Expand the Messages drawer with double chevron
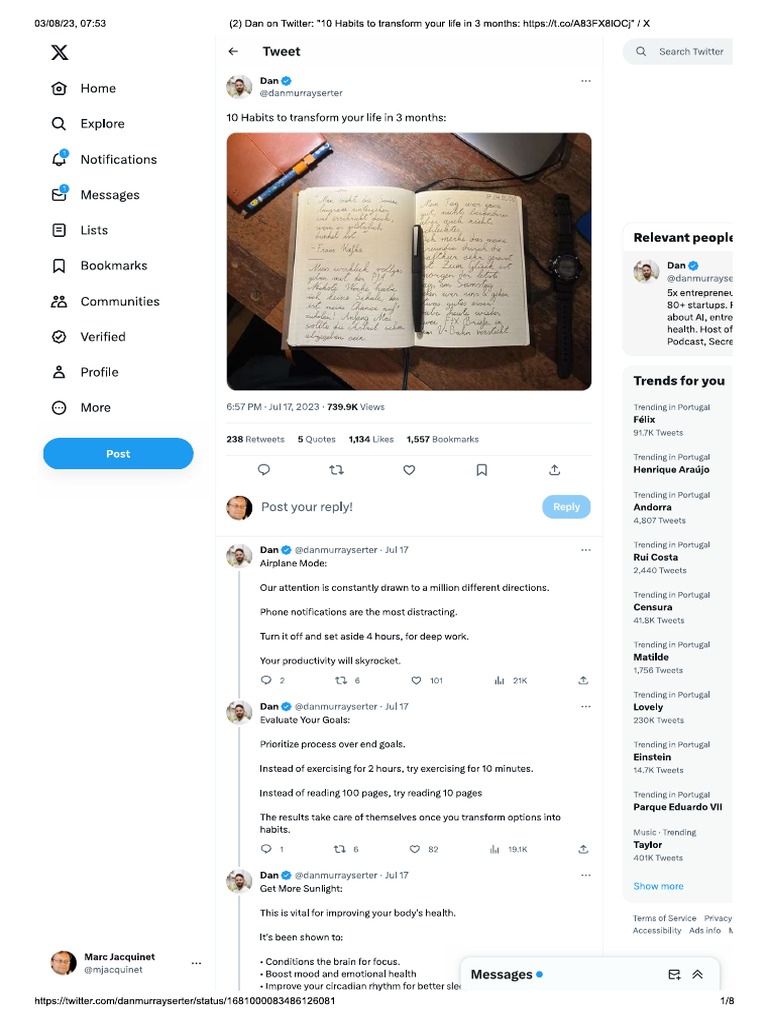Image resolution: width=768 pixels, height=1024 pixels. 697,974
